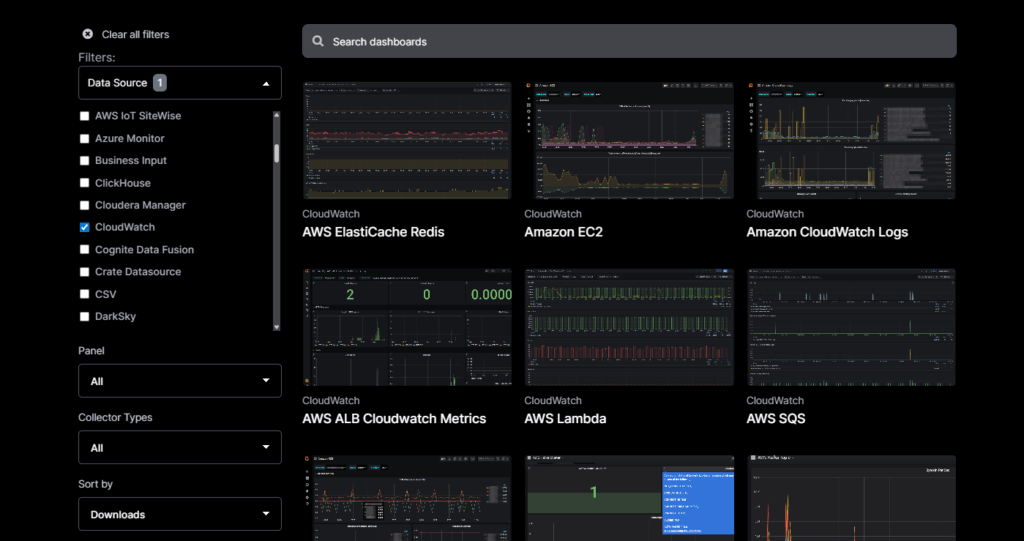
Task: Click the data source list scrollbar thumb
Action: [276, 154]
